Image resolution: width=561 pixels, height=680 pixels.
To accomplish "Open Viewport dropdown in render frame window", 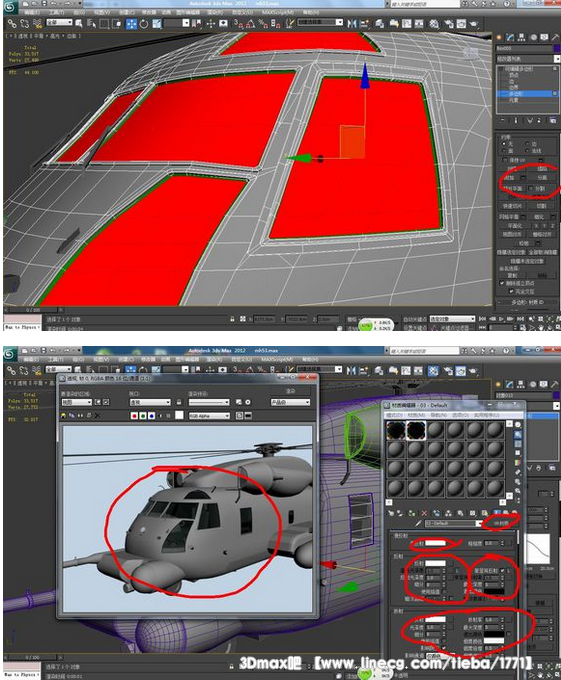I will coord(150,402).
